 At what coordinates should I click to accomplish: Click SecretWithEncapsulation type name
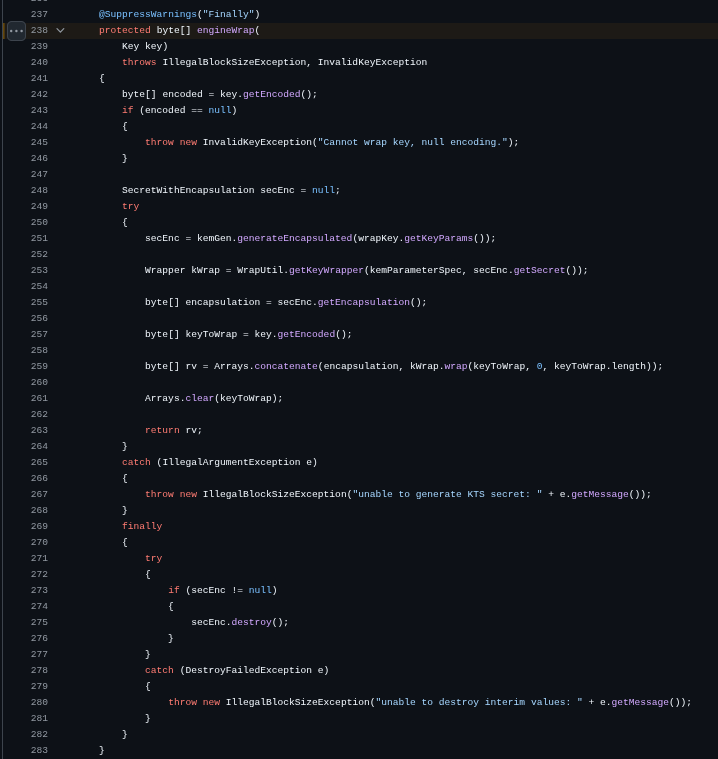point(188,190)
